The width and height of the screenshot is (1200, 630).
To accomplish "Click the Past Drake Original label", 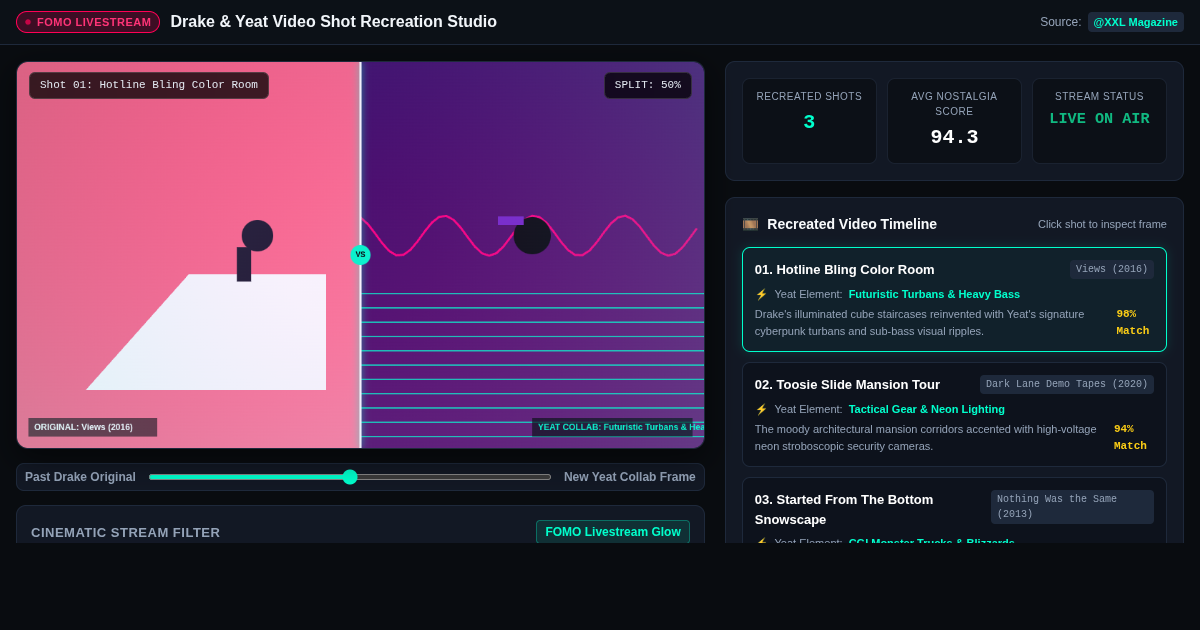I will (80, 477).
